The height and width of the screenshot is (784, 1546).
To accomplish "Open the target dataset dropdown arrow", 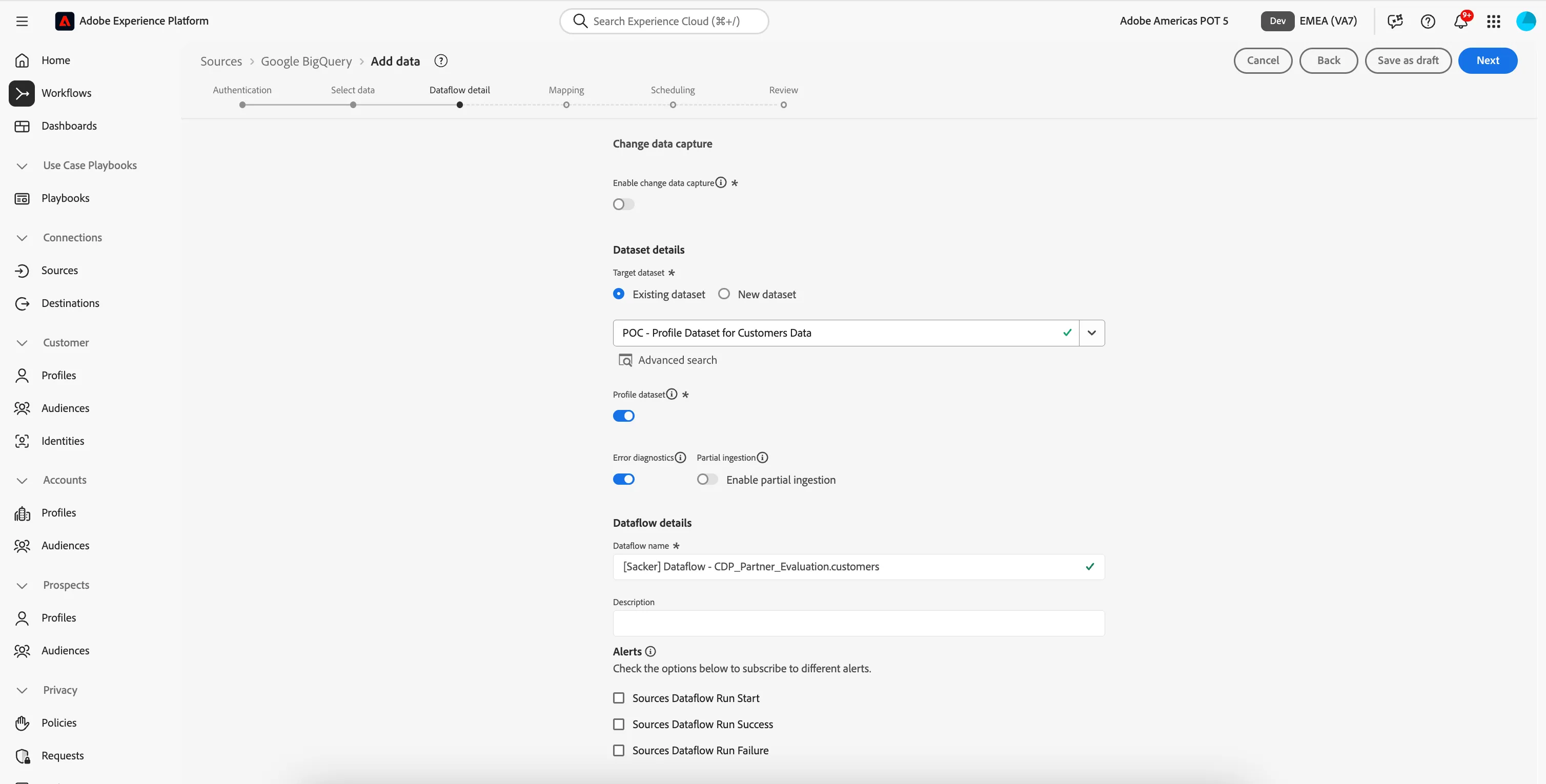I will [1092, 333].
